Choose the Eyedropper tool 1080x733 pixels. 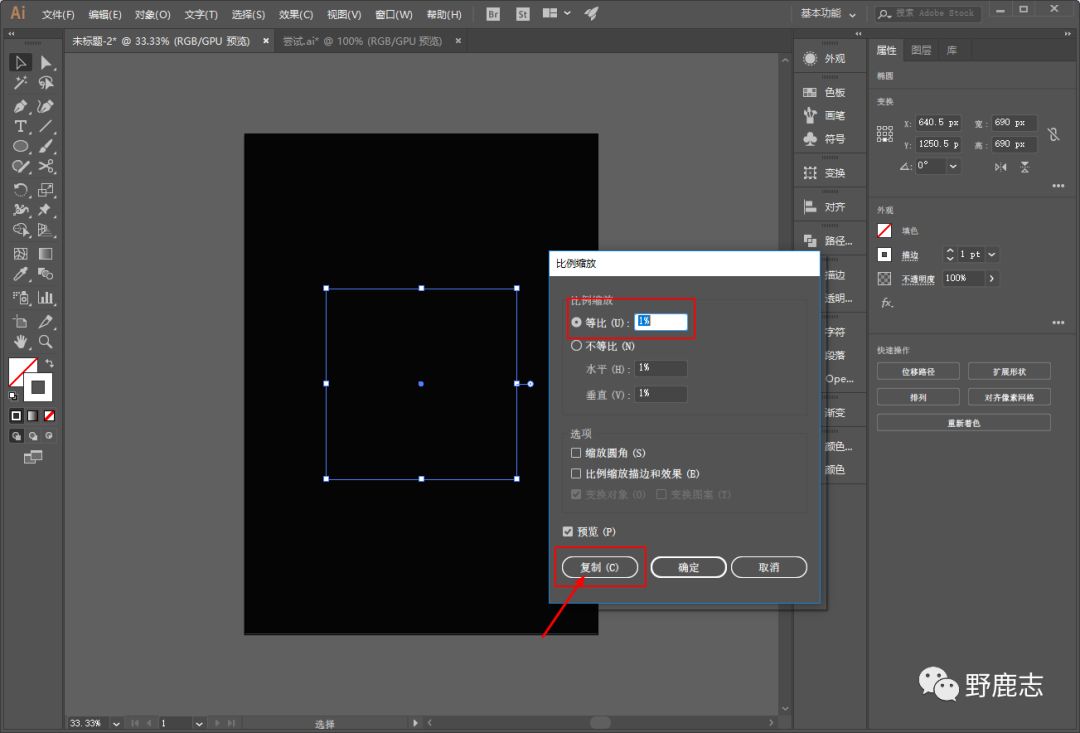point(20,274)
